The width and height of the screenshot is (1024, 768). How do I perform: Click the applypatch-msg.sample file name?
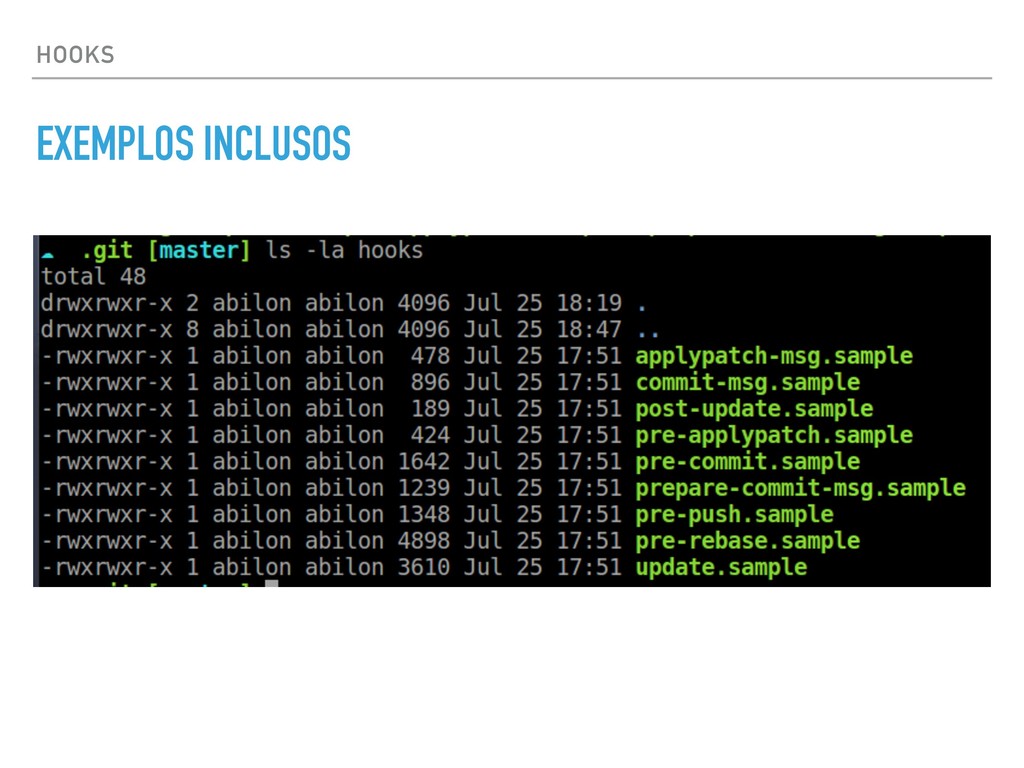pos(774,357)
